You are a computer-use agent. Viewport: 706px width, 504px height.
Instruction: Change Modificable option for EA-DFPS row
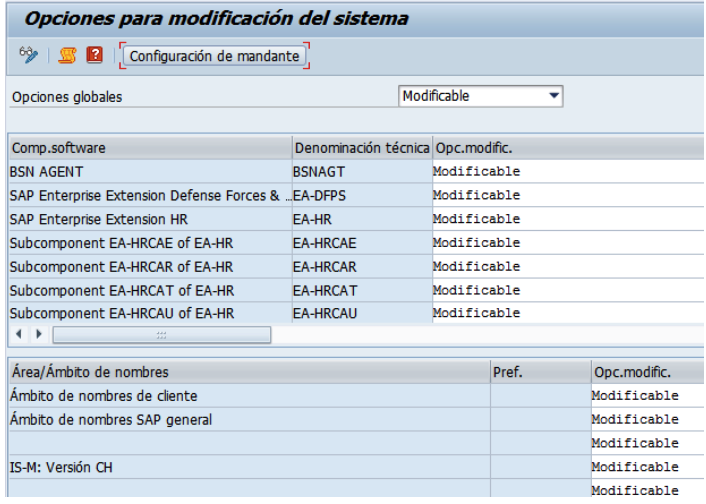(569, 195)
